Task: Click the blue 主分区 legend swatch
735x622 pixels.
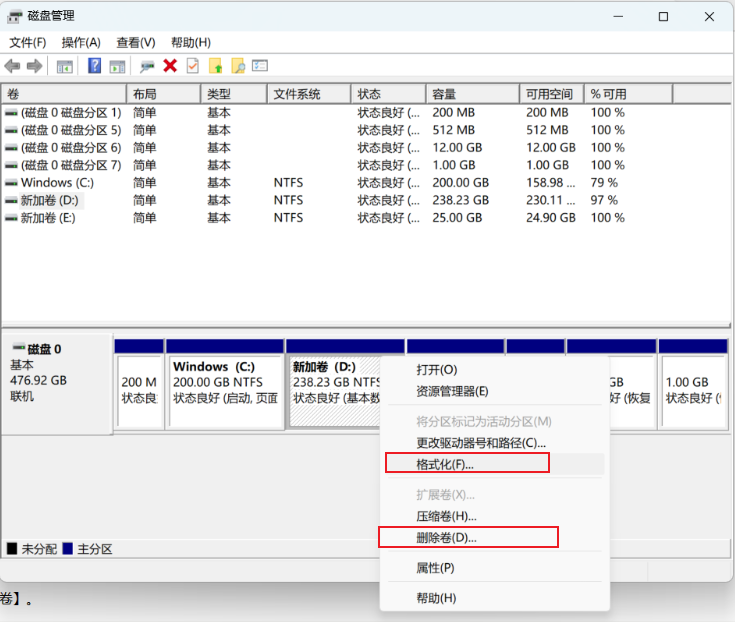Action: (x=68, y=548)
